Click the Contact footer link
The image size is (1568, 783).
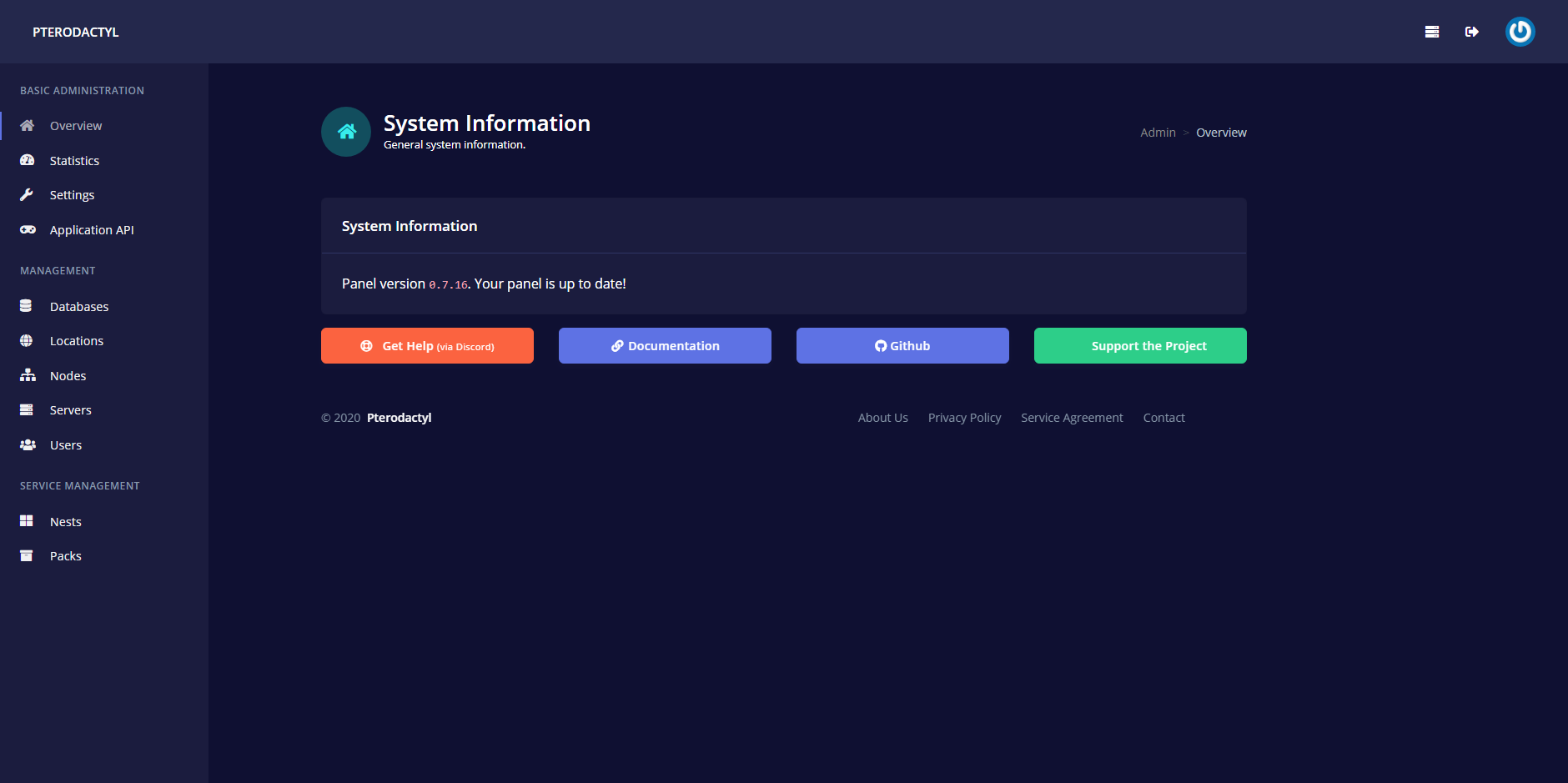[x=1163, y=418]
